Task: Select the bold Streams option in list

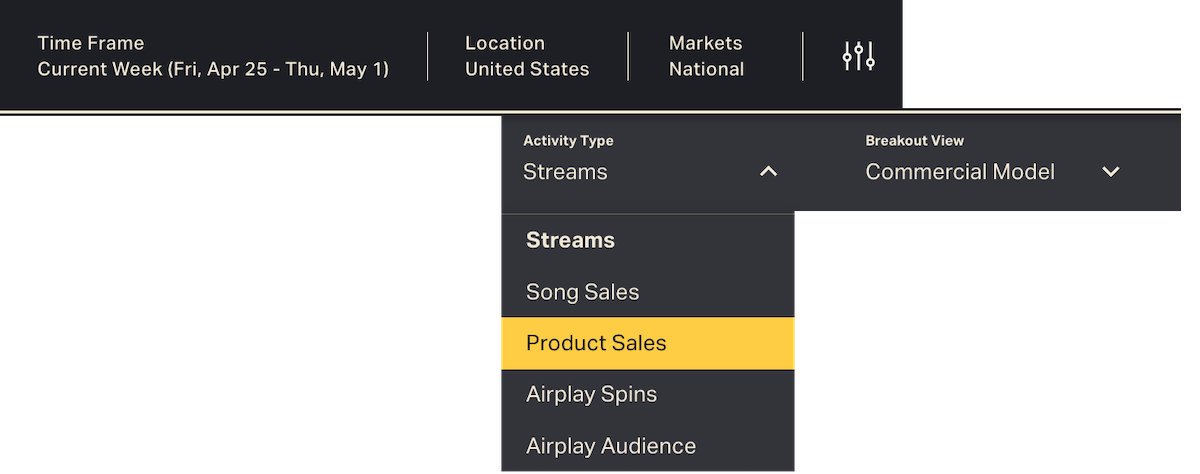Action: [x=570, y=240]
